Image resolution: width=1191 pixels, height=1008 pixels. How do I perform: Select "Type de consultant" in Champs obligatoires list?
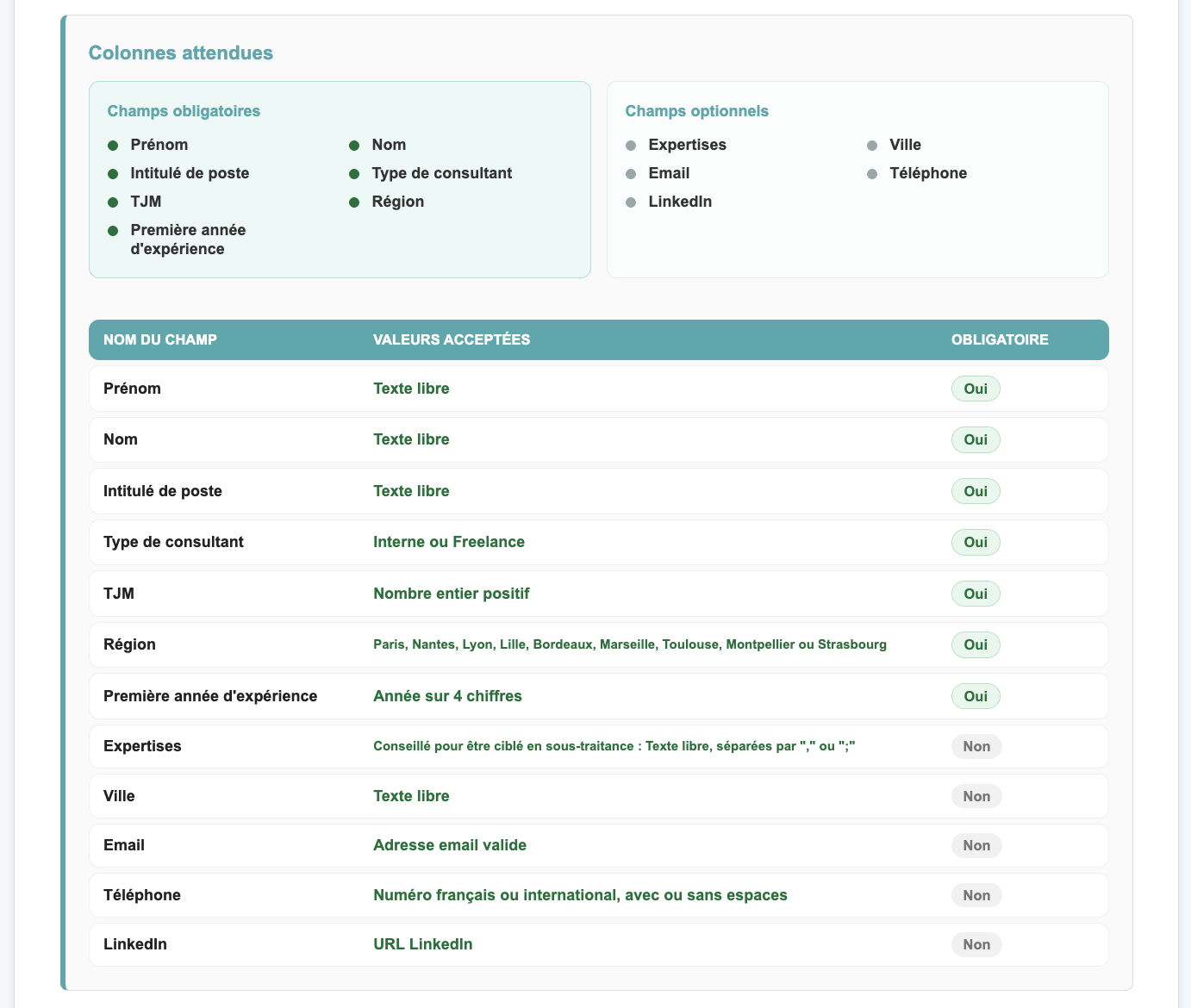point(442,173)
